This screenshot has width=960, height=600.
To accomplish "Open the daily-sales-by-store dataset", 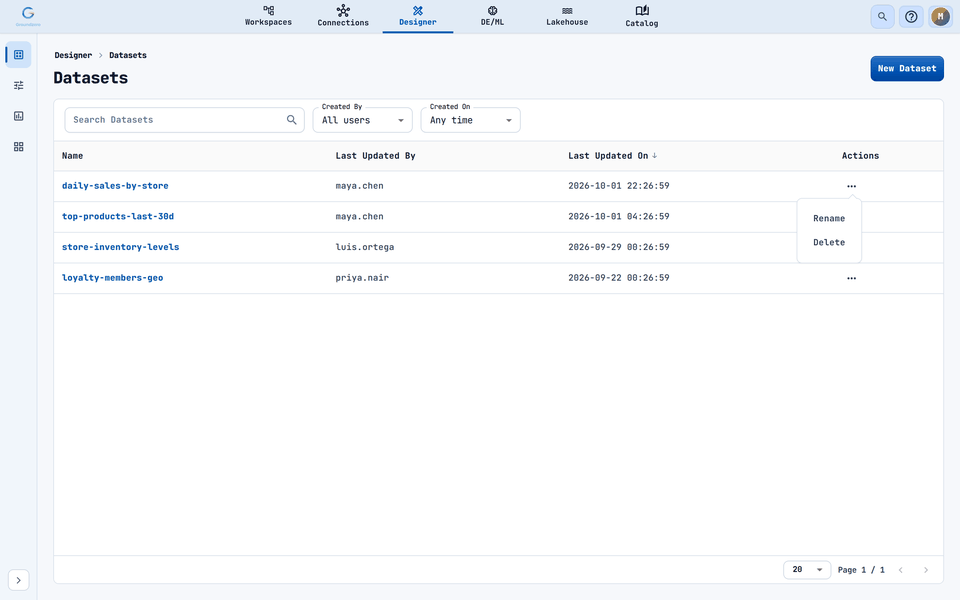I will tap(115, 186).
